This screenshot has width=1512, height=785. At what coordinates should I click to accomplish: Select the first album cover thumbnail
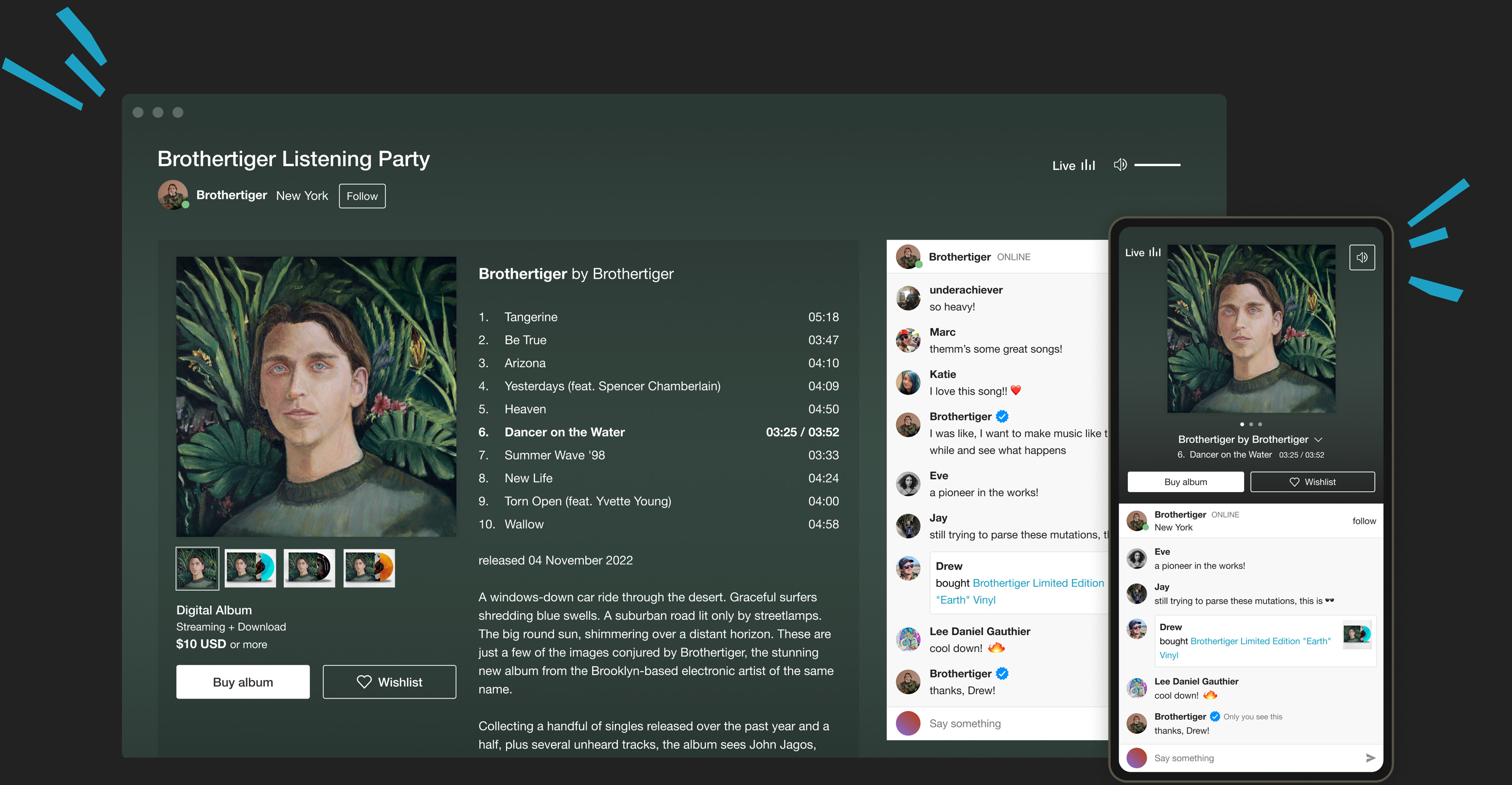coord(197,569)
